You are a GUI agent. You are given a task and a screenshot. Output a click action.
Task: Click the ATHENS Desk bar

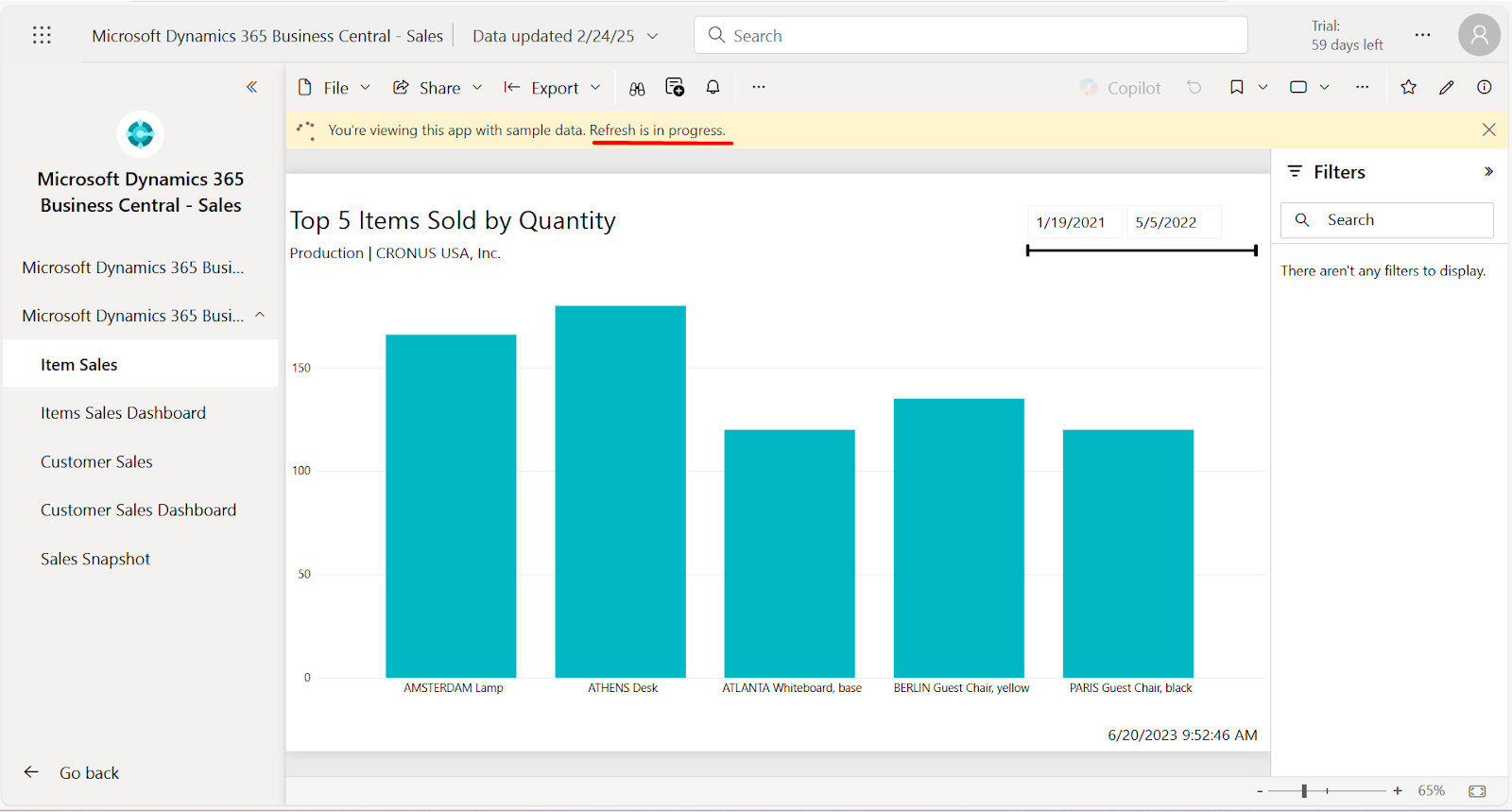(620, 492)
